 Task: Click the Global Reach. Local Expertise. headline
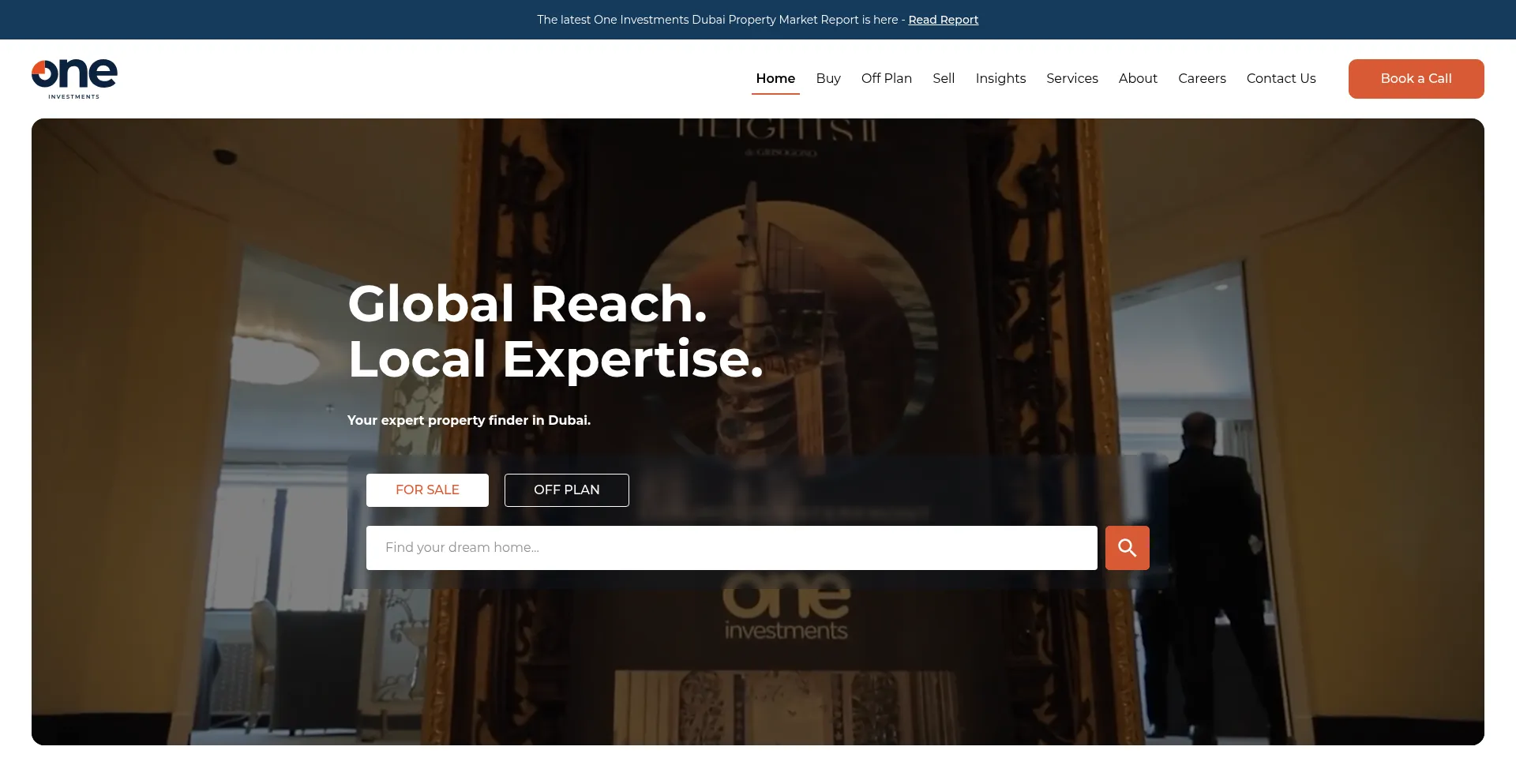pos(555,332)
